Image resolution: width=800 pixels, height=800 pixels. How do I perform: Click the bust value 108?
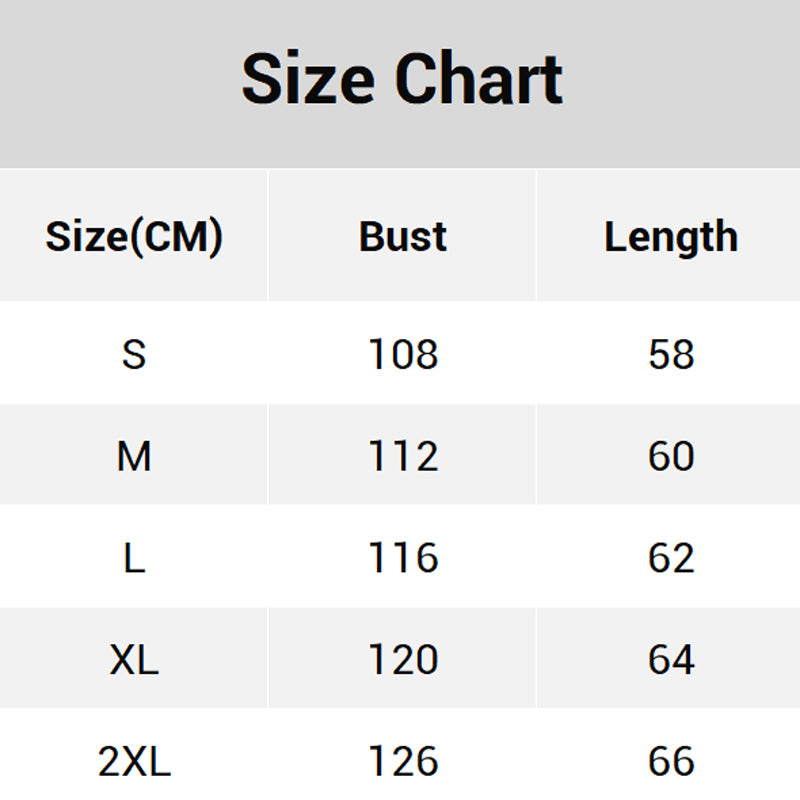403,354
